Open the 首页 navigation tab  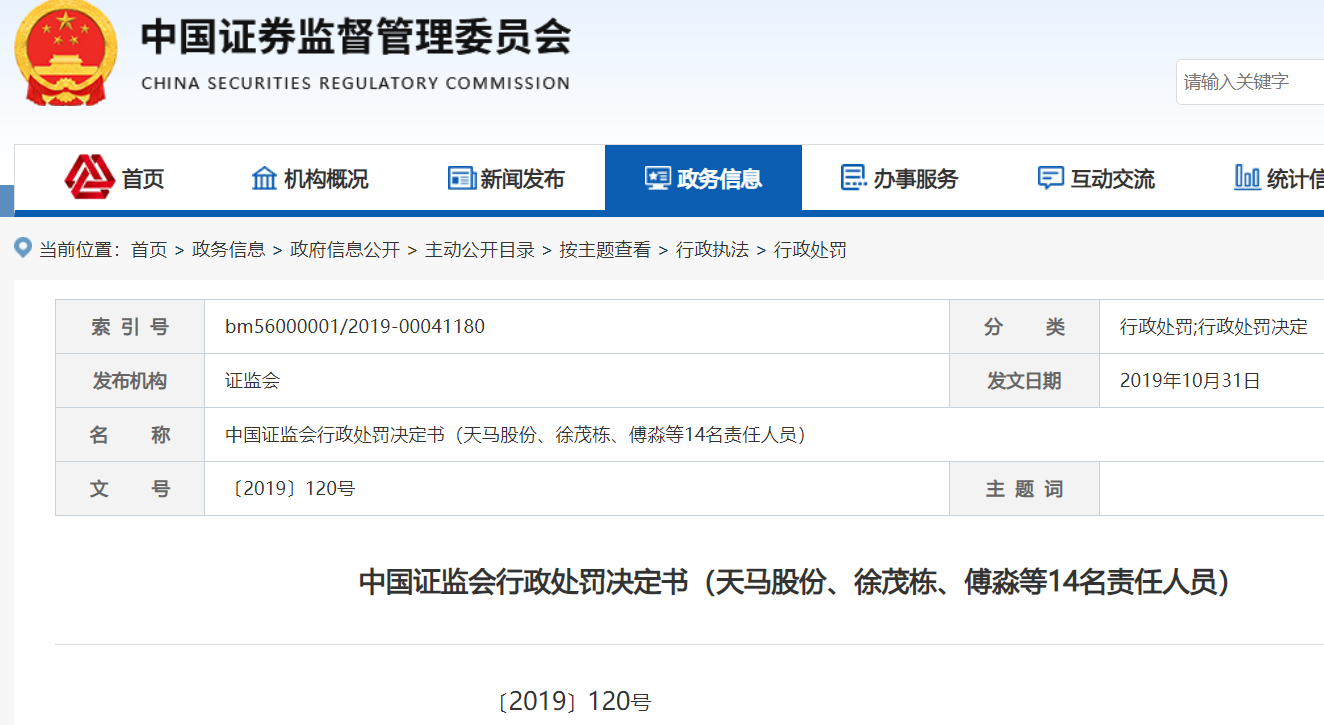coord(142,179)
